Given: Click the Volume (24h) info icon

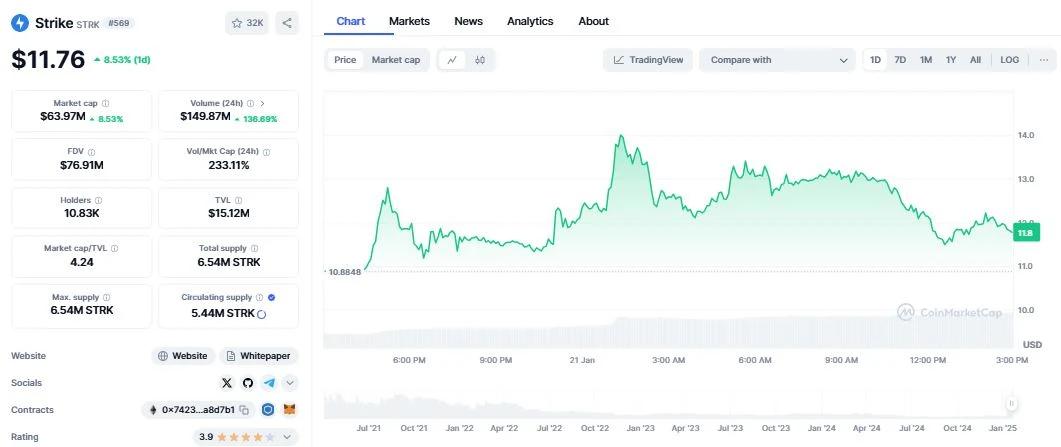Looking at the screenshot, I should (250, 103).
